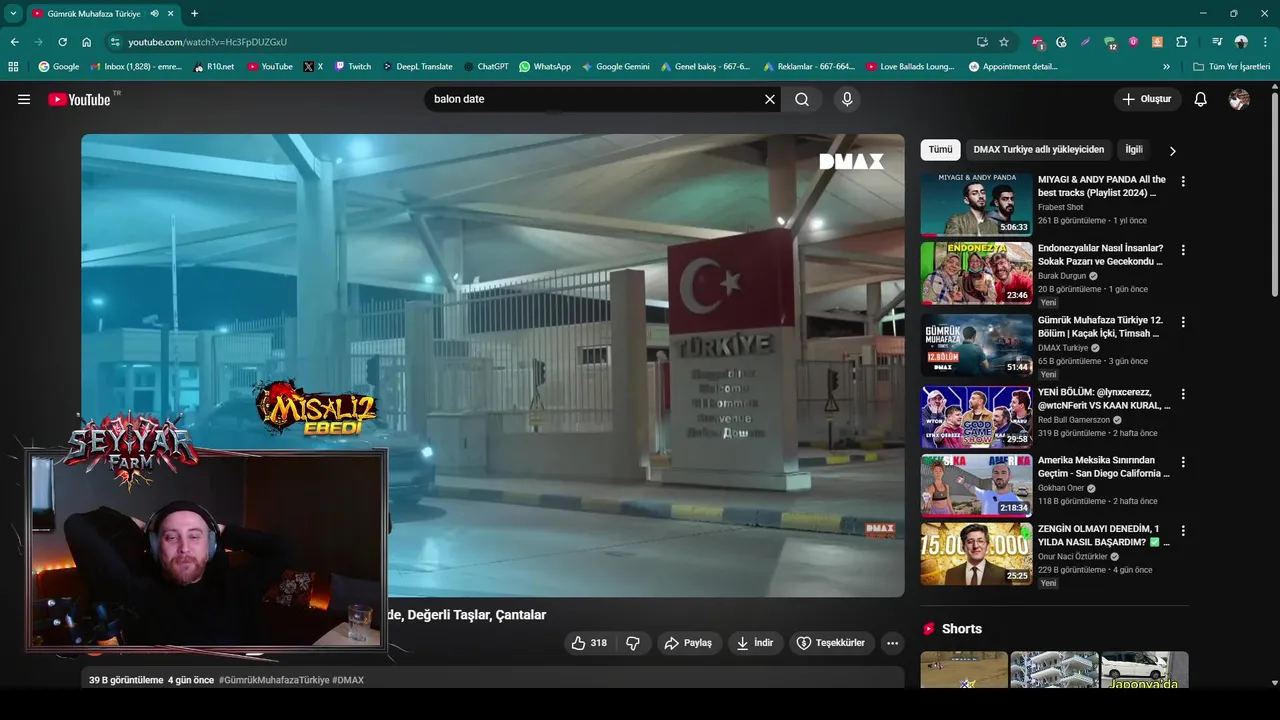Run the search with the magnifier button

click(x=802, y=99)
